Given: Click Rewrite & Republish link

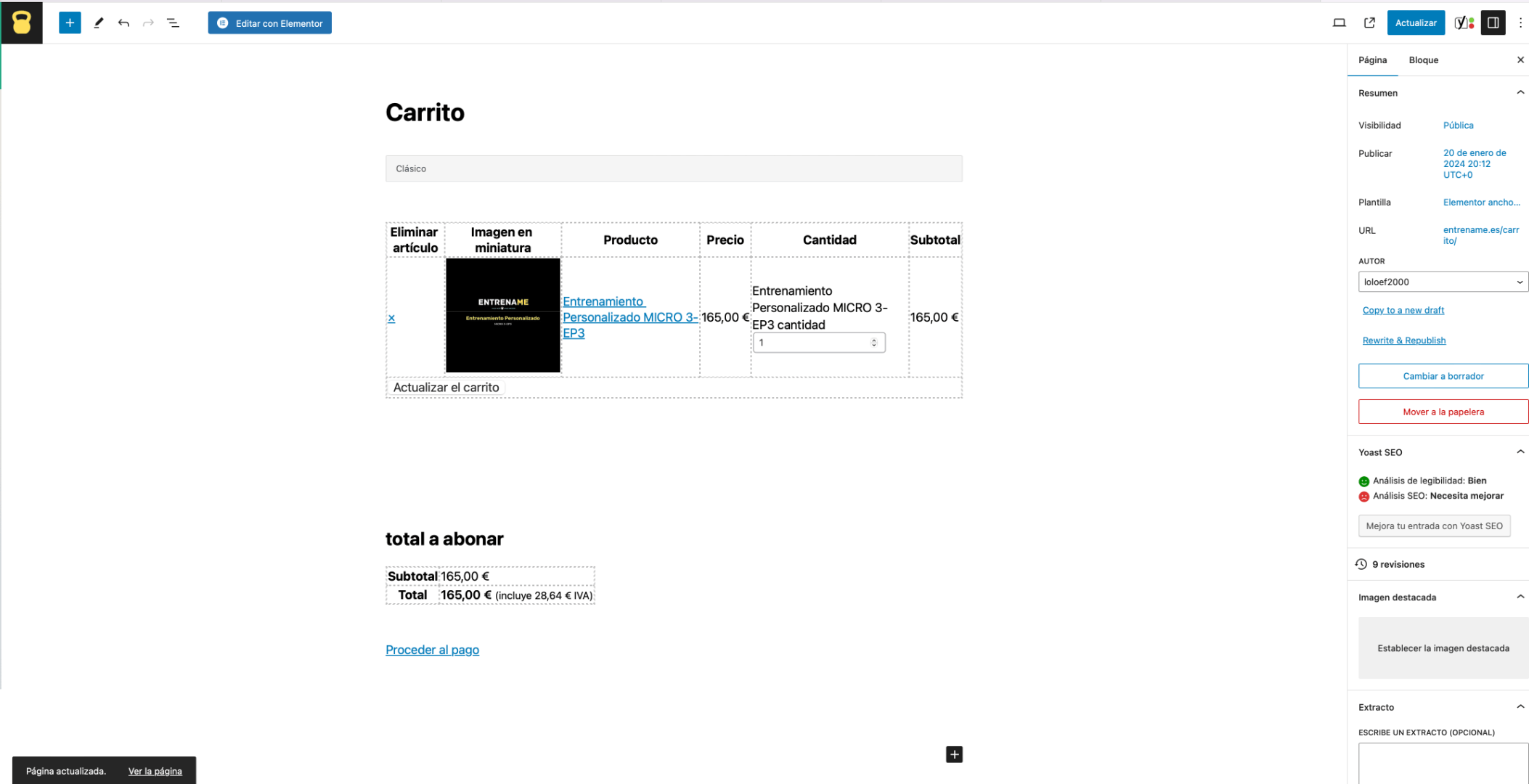Looking at the screenshot, I should point(1403,340).
